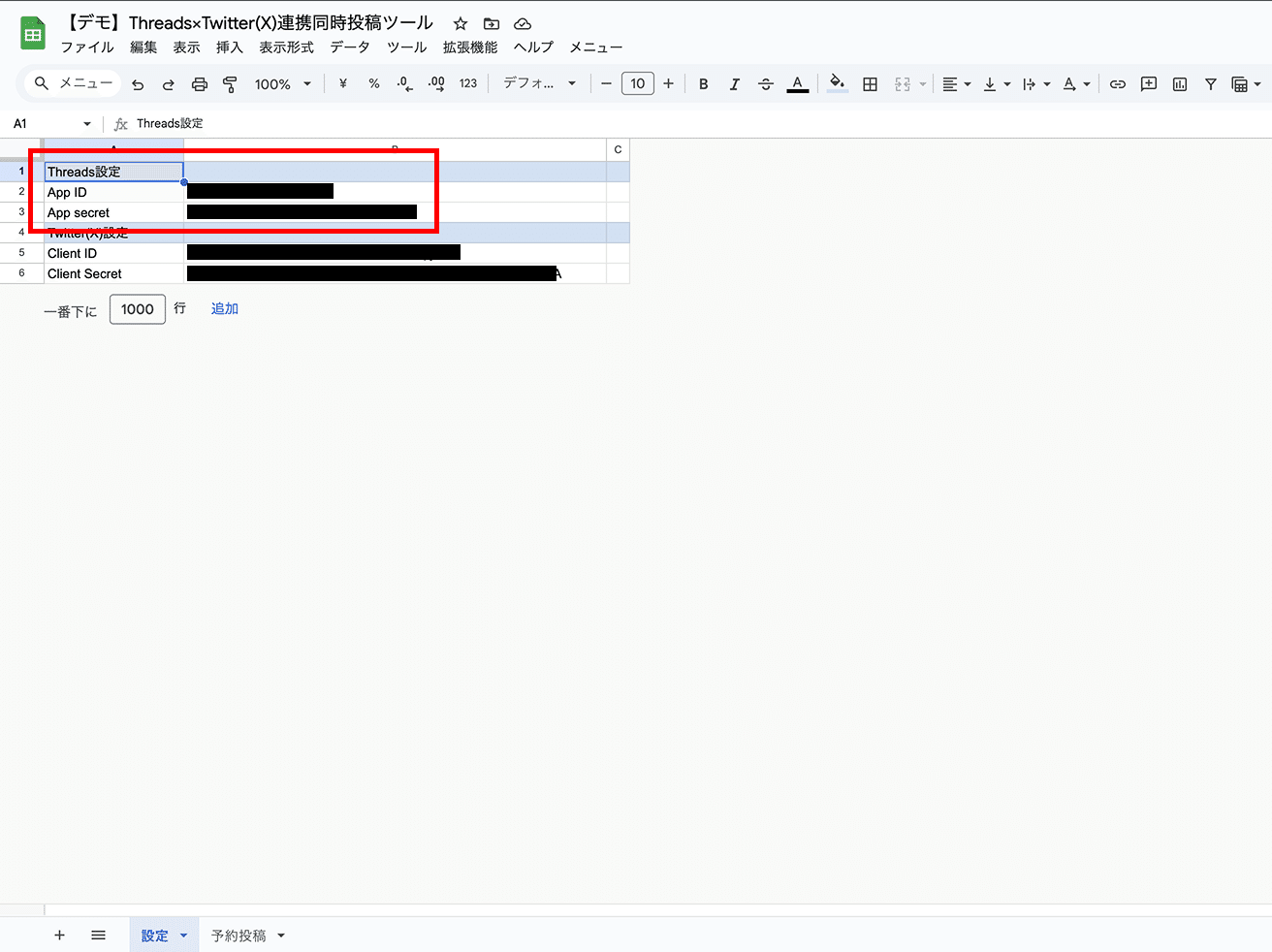Click the 追加 link to add rows
The width and height of the screenshot is (1272, 952).
click(225, 309)
